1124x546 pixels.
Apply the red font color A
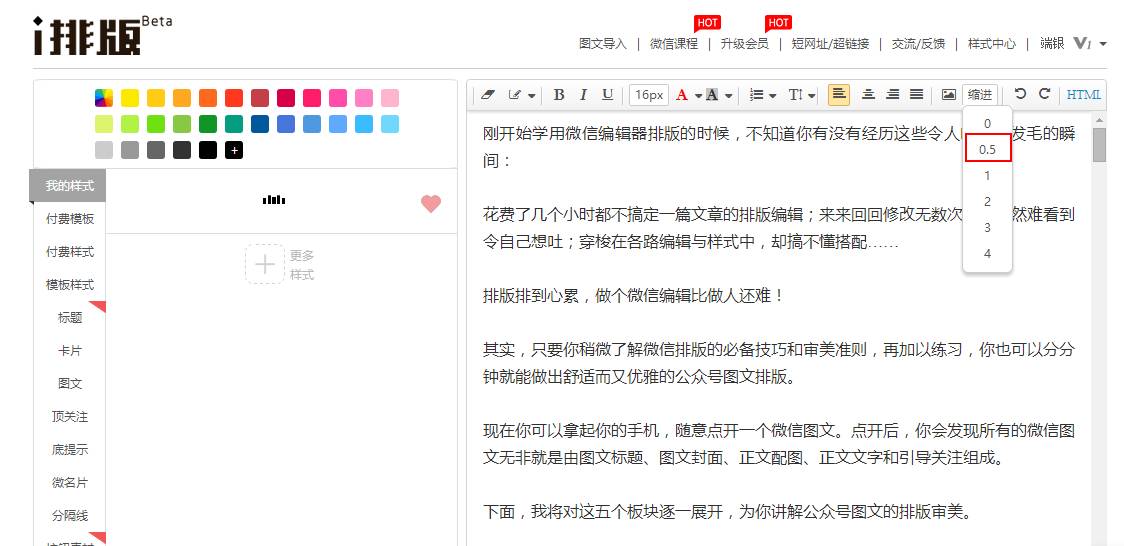(x=681, y=95)
